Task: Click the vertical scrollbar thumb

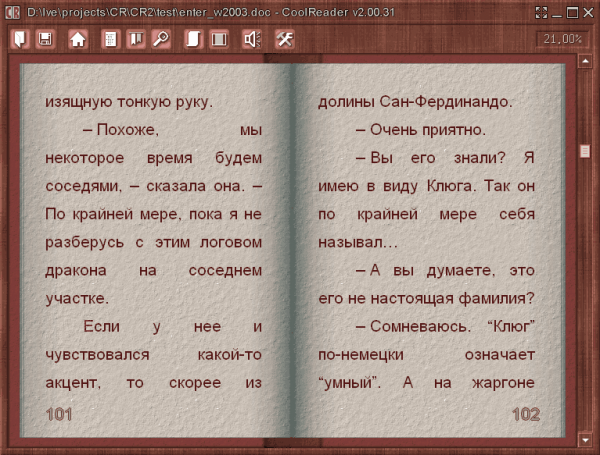Action: click(x=584, y=151)
